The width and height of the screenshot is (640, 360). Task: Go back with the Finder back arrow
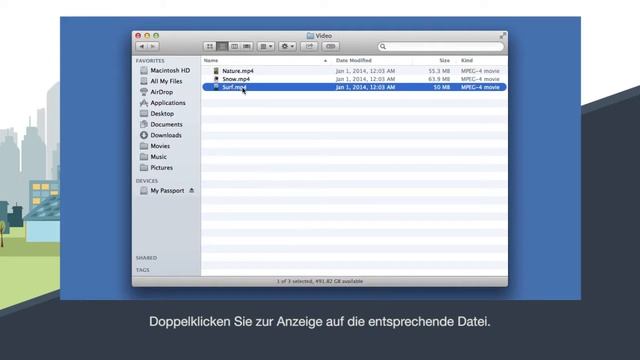142,47
